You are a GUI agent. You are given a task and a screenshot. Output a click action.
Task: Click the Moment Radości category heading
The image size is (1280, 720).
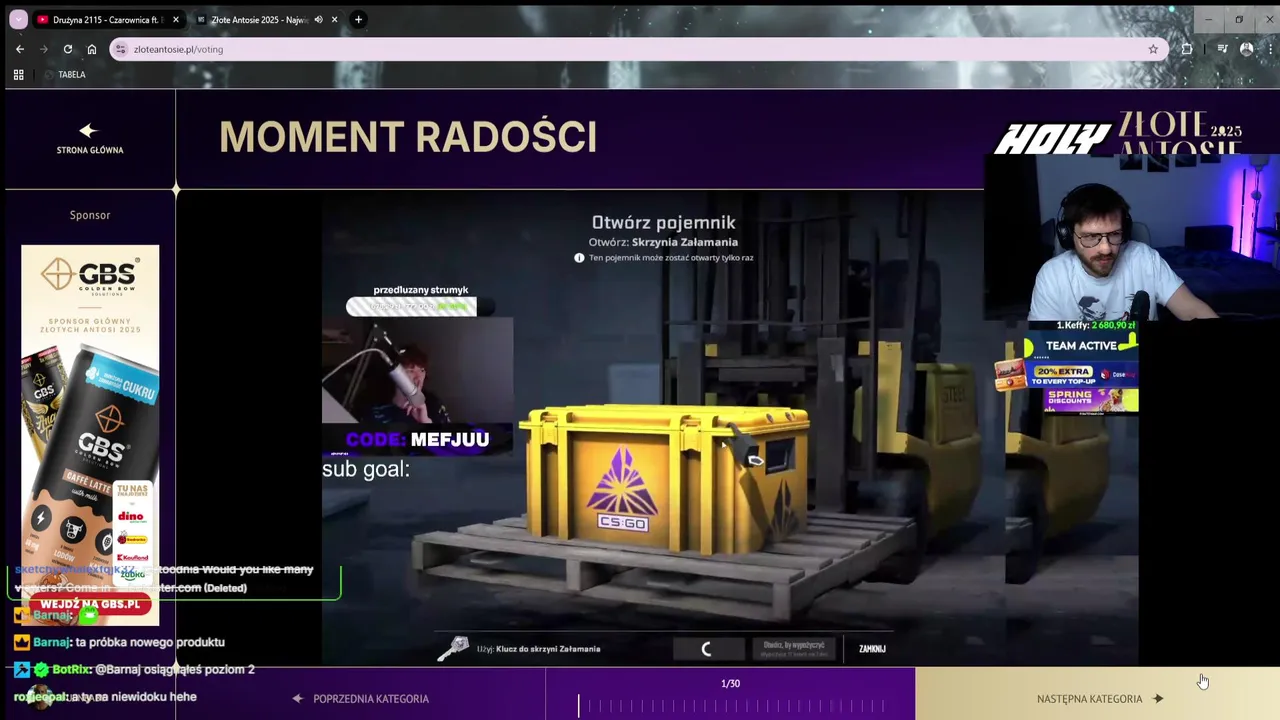coord(408,137)
